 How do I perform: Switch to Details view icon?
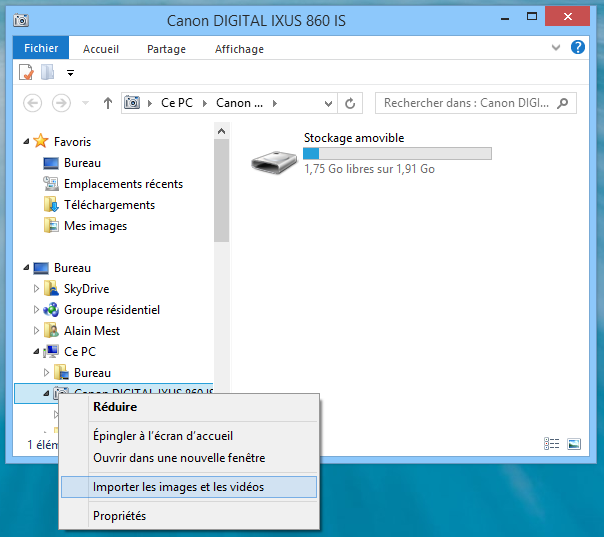tap(552, 444)
